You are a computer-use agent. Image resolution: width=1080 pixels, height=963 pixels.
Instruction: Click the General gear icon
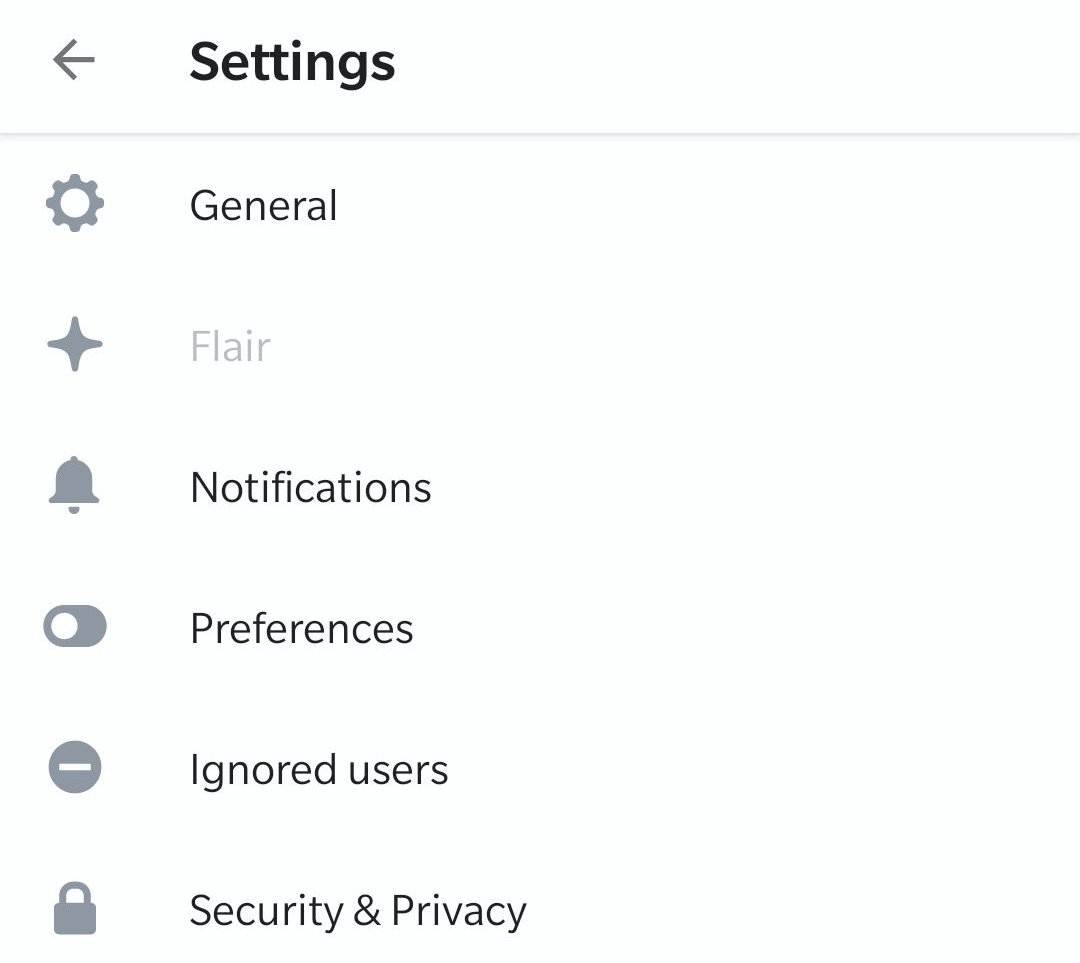(x=75, y=203)
